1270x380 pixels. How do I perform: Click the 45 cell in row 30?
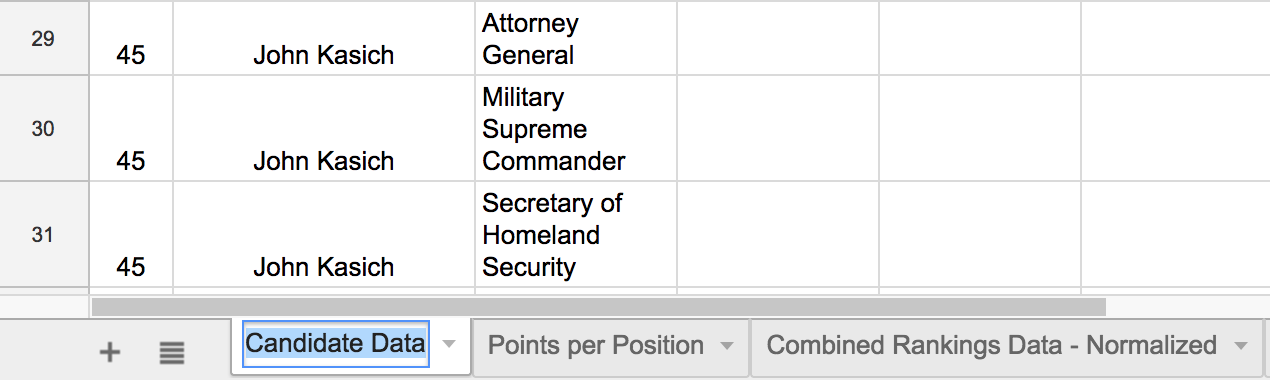tap(131, 128)
